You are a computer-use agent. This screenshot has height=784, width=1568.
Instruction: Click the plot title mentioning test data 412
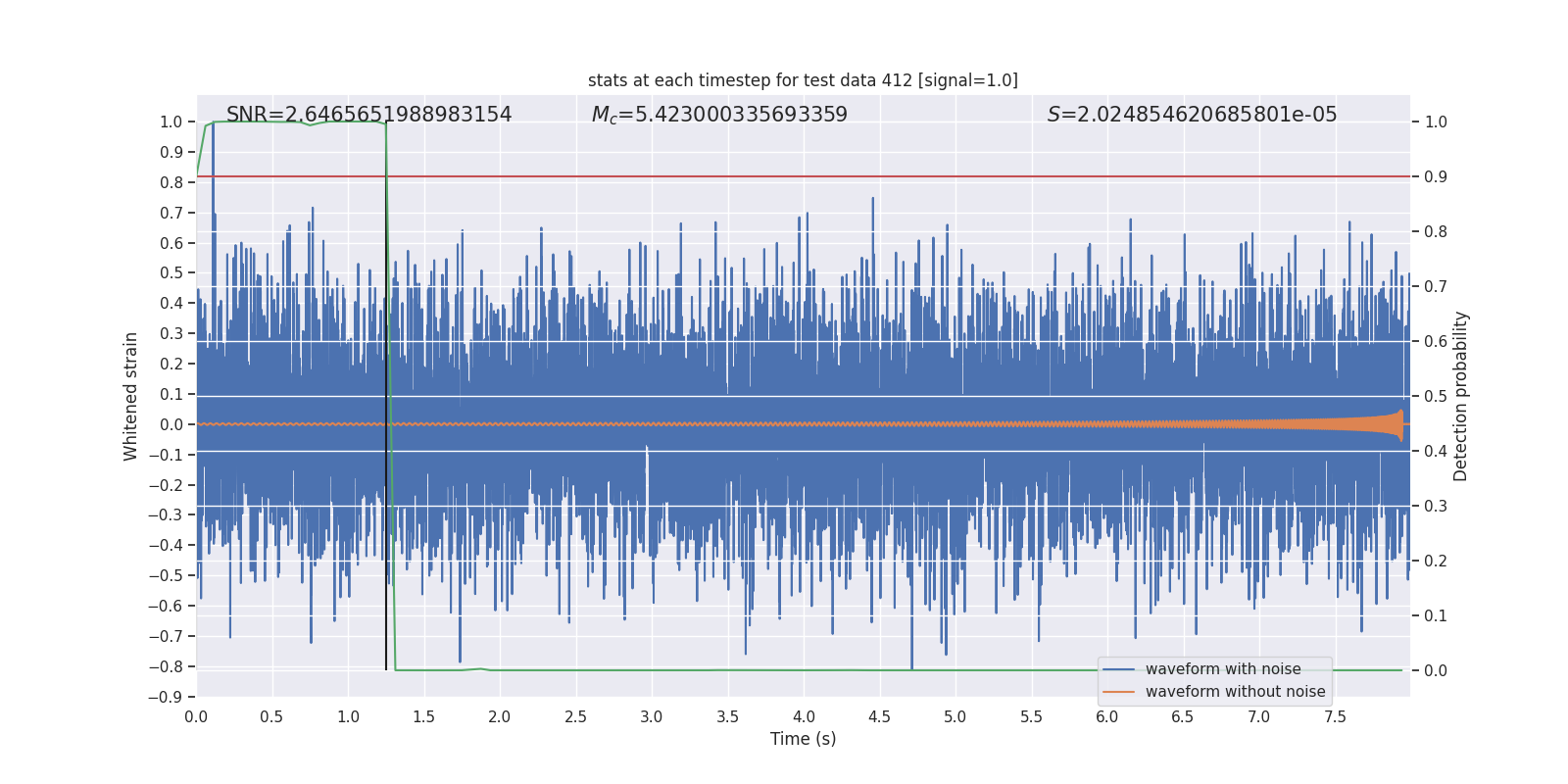[803, 80]
